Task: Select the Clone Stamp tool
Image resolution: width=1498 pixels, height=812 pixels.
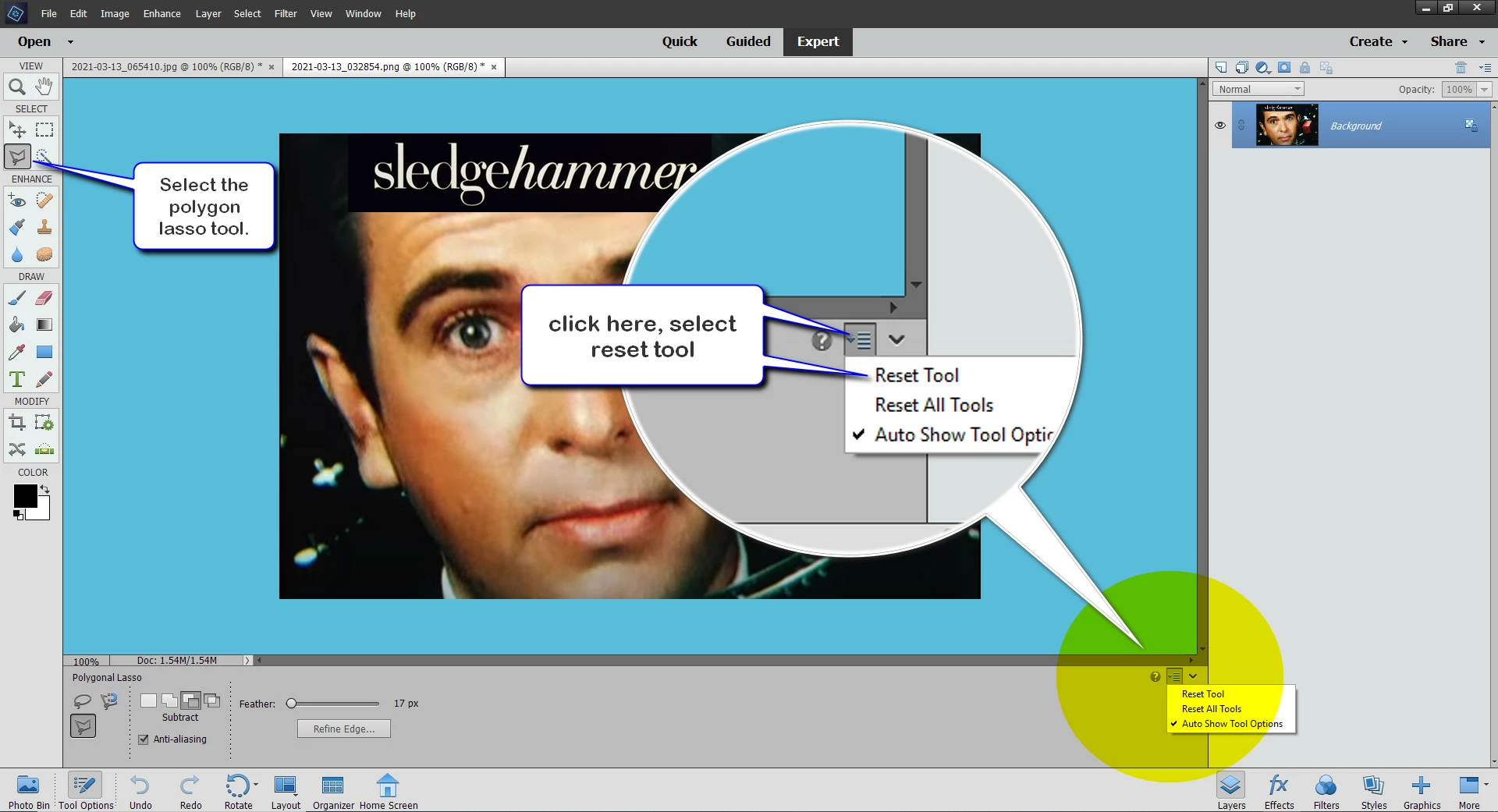Action: click(44, 227)
